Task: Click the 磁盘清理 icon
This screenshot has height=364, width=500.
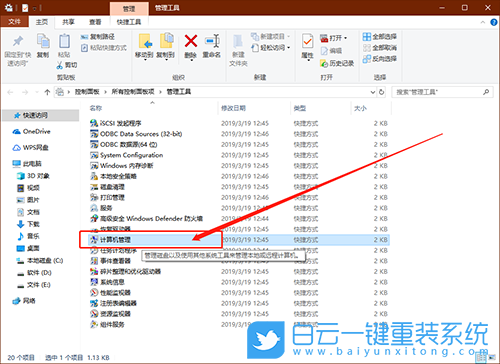Action: [94, 187]
